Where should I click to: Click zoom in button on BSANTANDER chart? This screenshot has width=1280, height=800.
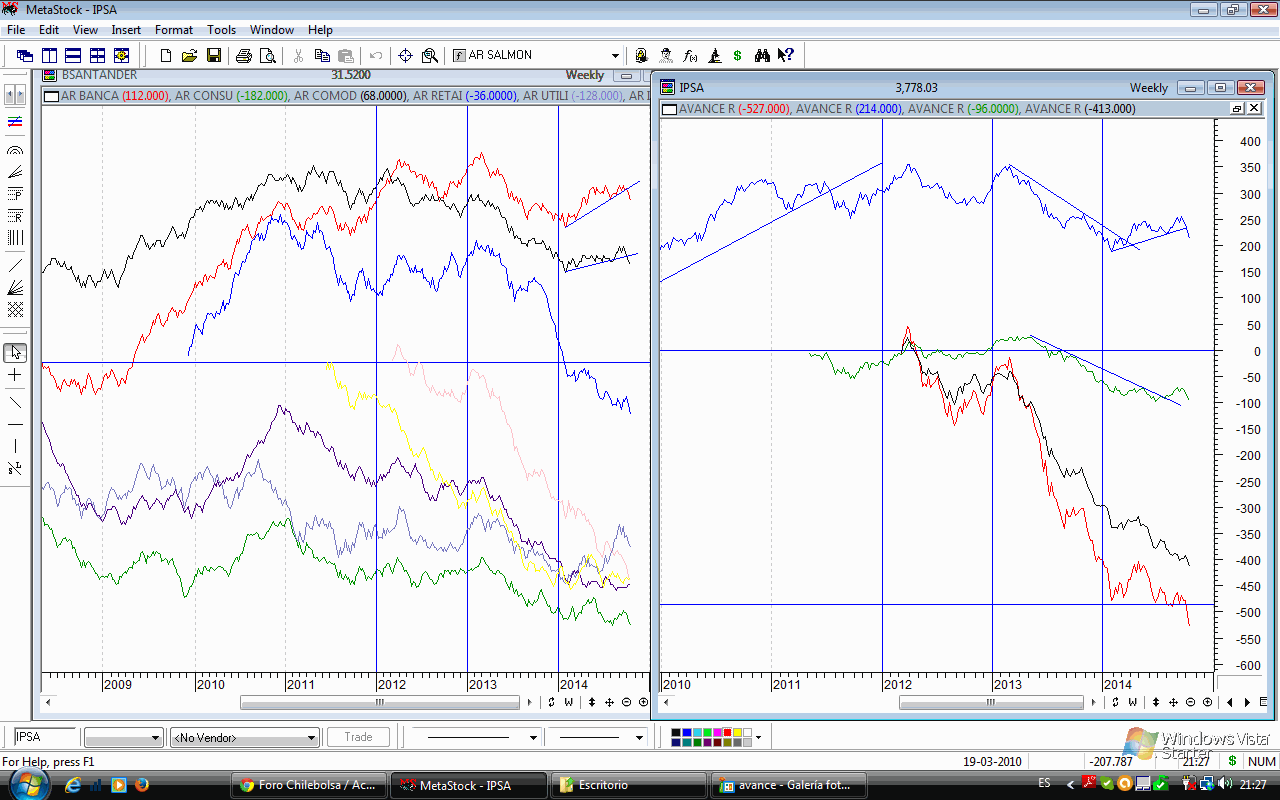tap(643, 702)
